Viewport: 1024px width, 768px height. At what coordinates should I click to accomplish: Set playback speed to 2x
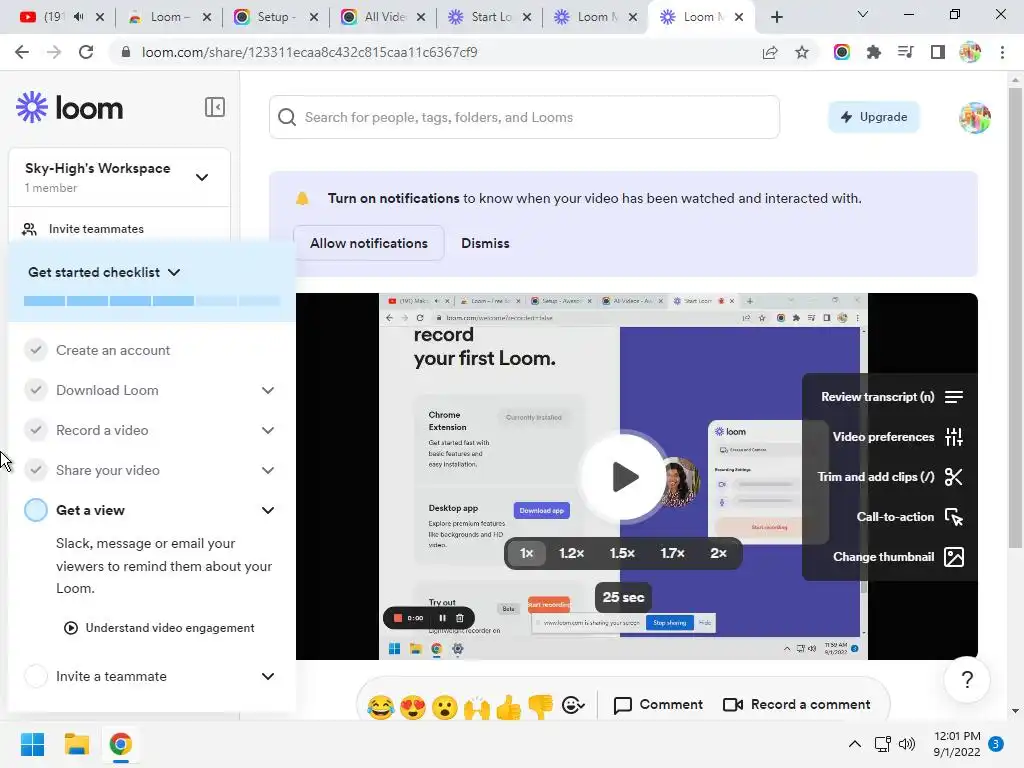[718, 553]
